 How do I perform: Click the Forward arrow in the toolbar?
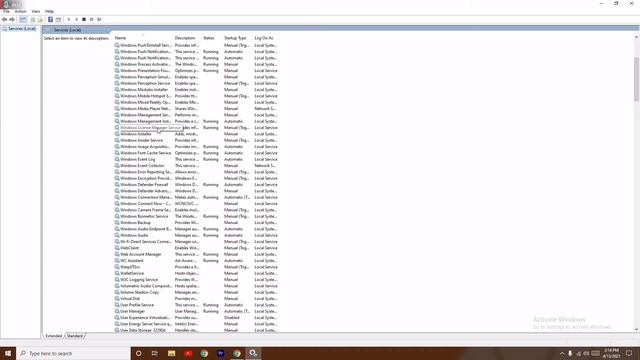12,20
